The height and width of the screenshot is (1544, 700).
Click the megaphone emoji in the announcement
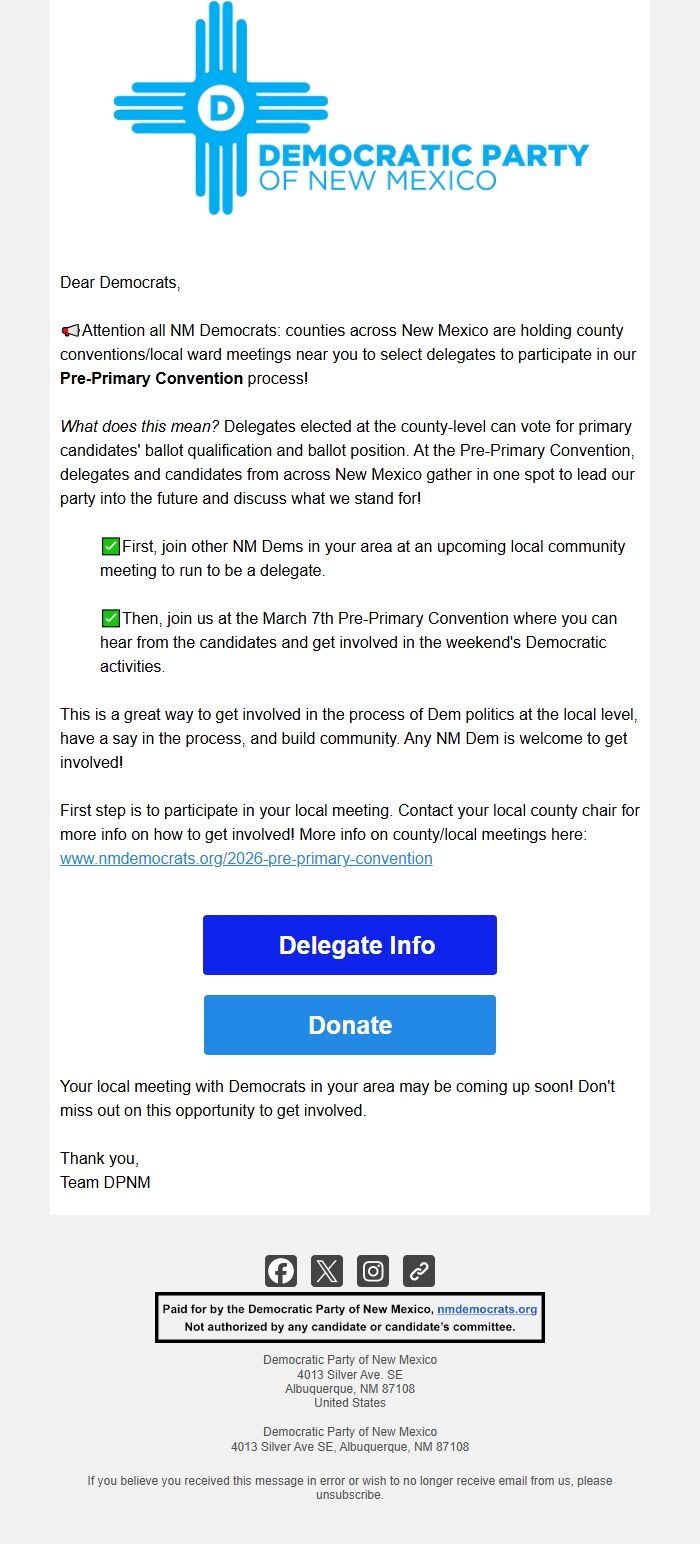click(69, 330)
